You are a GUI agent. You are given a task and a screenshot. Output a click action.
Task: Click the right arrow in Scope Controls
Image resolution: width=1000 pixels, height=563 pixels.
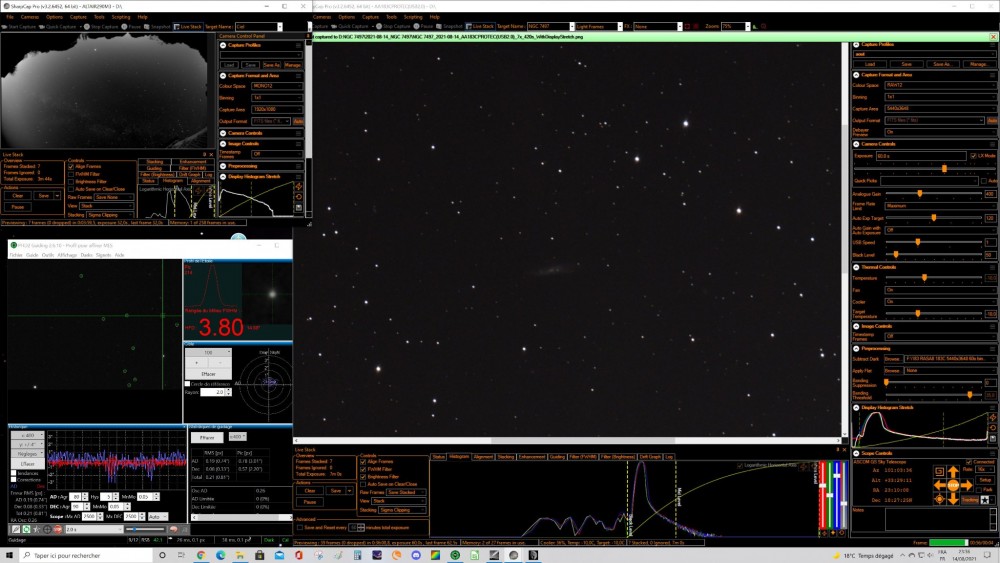[x=966, y=485]
